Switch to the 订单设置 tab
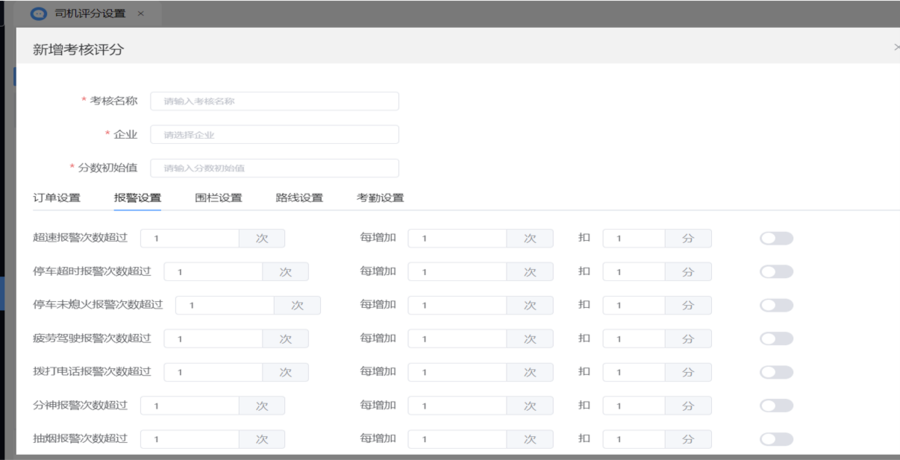Viewport: 900px width, 460px height. (x=56, y=198)
